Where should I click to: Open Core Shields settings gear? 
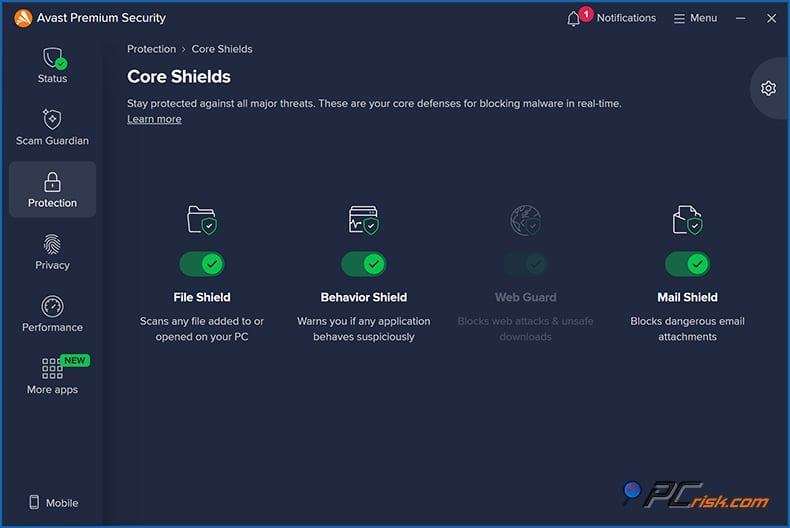(768, 88)
